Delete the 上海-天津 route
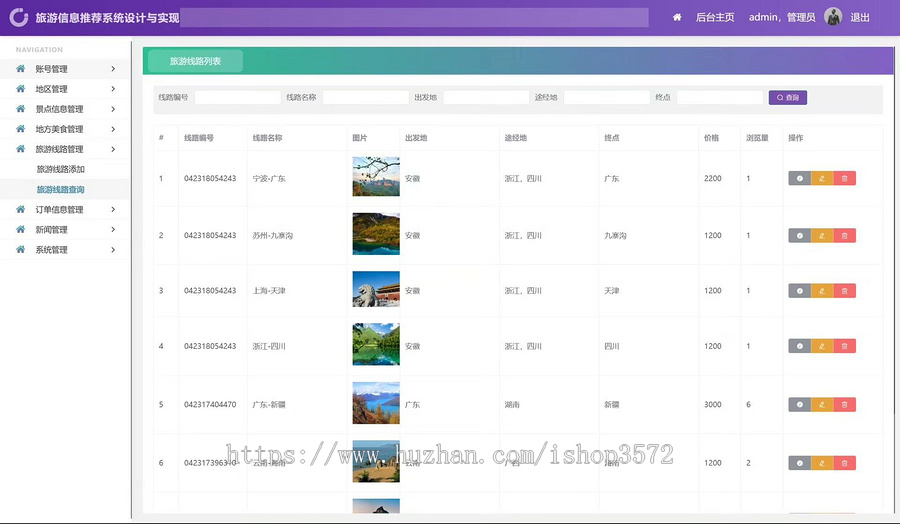900x524 pixels. point(844,291)
